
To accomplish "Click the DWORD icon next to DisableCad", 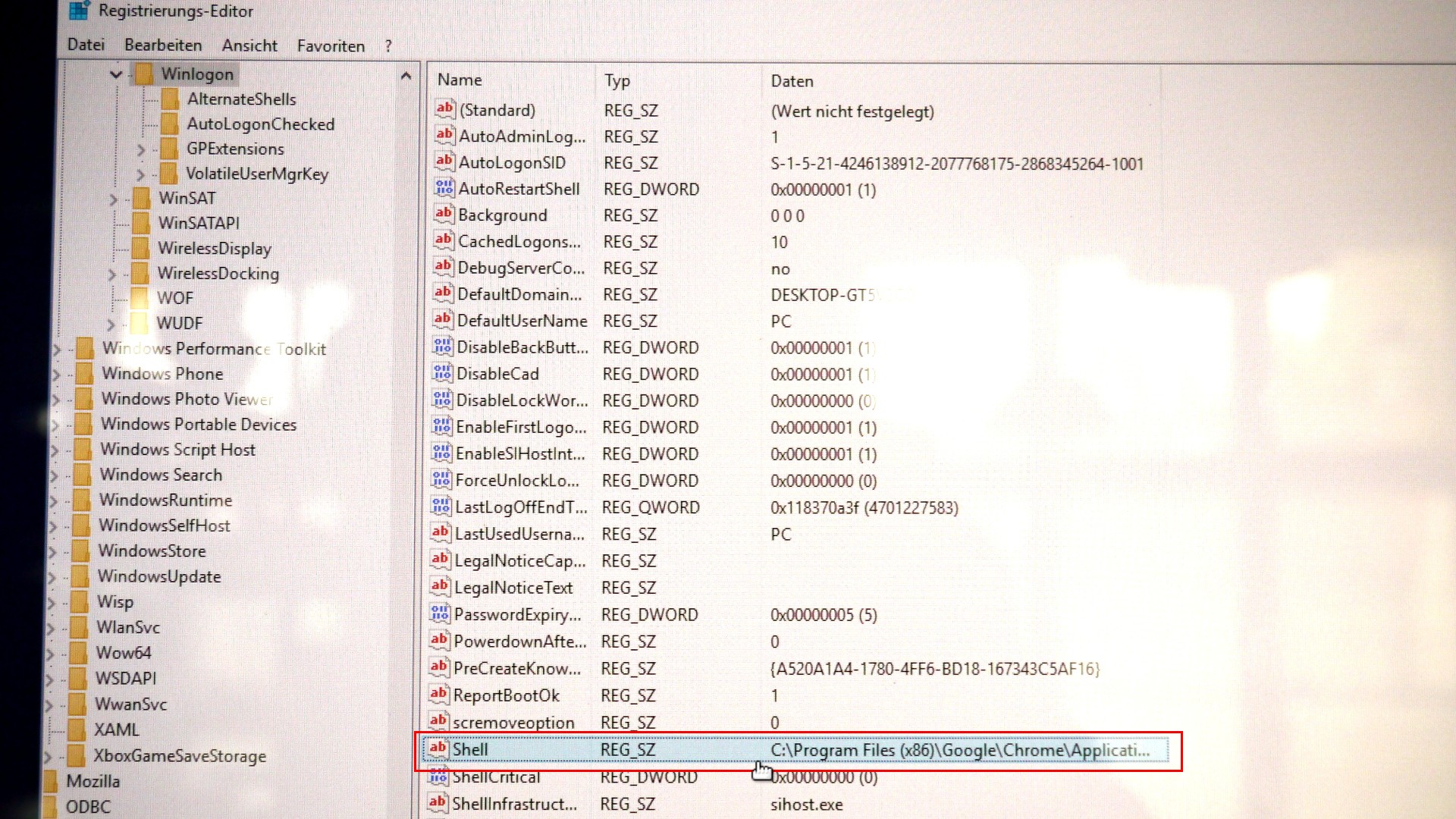I will pos(442,373).
